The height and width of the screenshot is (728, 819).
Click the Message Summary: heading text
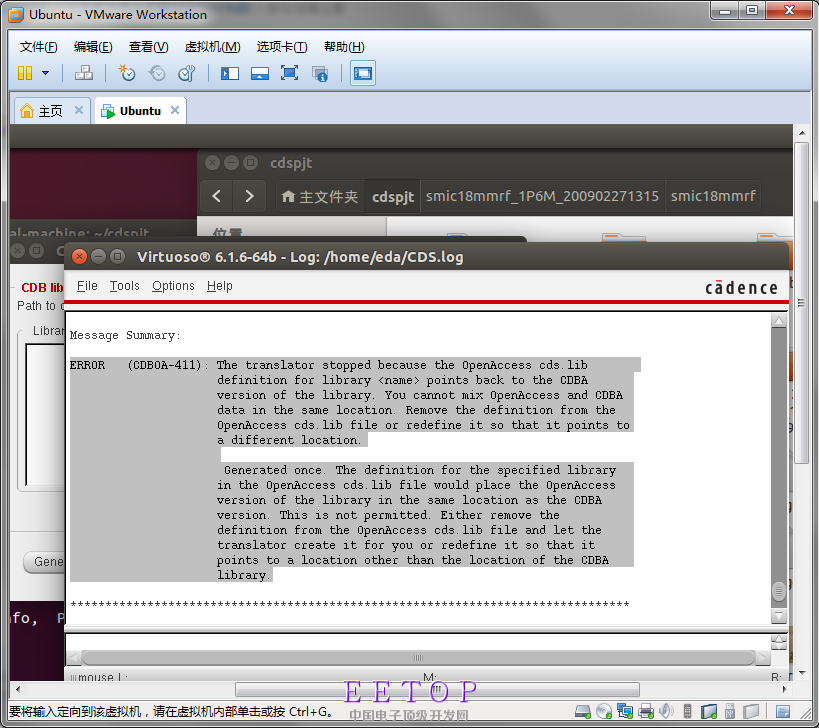(125, 335)
